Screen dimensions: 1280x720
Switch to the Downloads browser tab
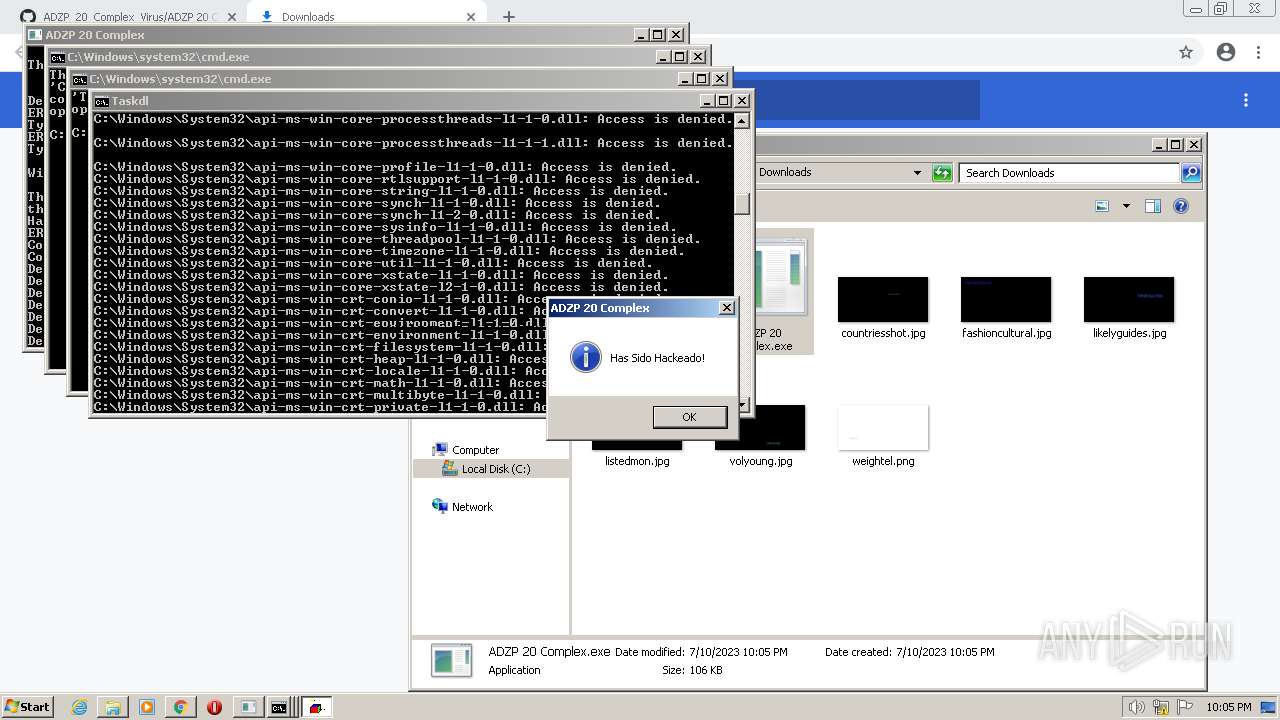click(308, 17)
